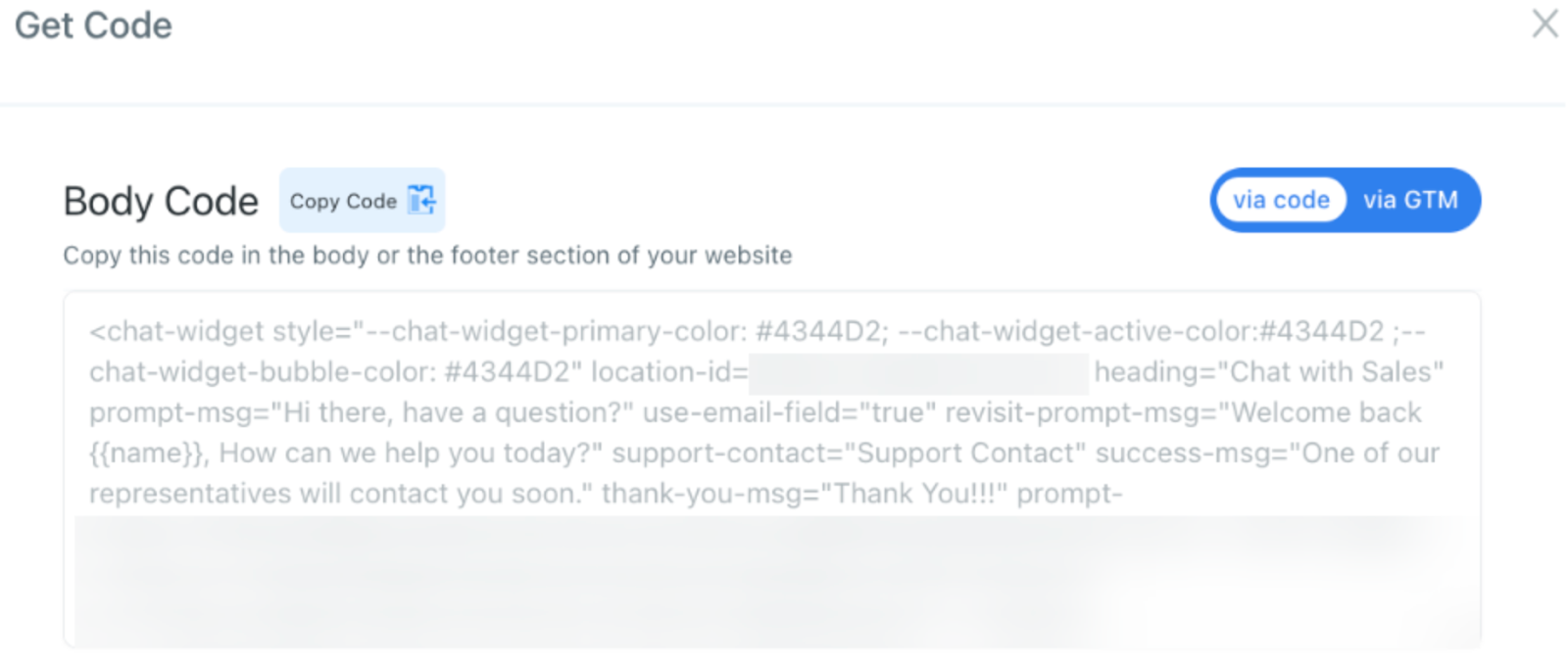Click the active-color #4344D2 hex value

pos(1321,331)
